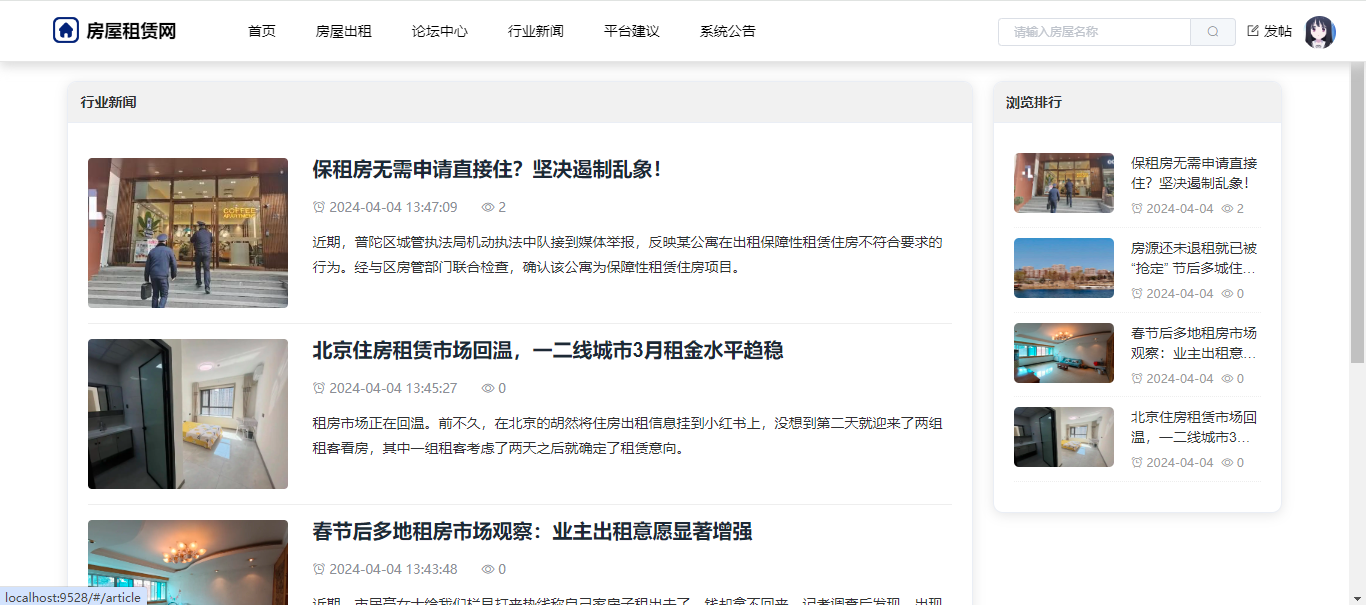Open the user avatar in the header
Screen dimensions: 1366x605
pos(1320,32)
